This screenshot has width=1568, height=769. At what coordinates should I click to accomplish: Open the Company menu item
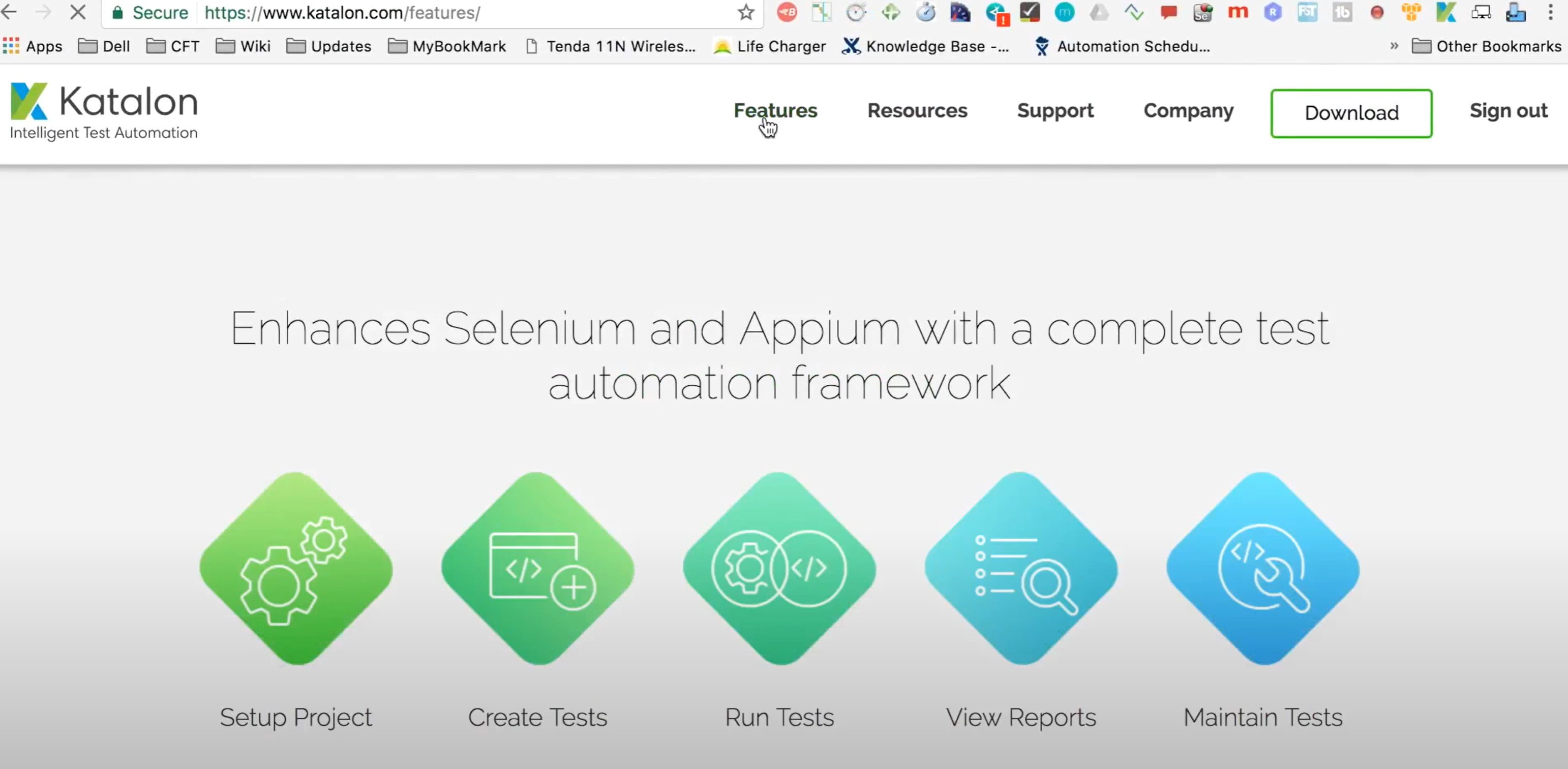click(x=1188, y=111)
